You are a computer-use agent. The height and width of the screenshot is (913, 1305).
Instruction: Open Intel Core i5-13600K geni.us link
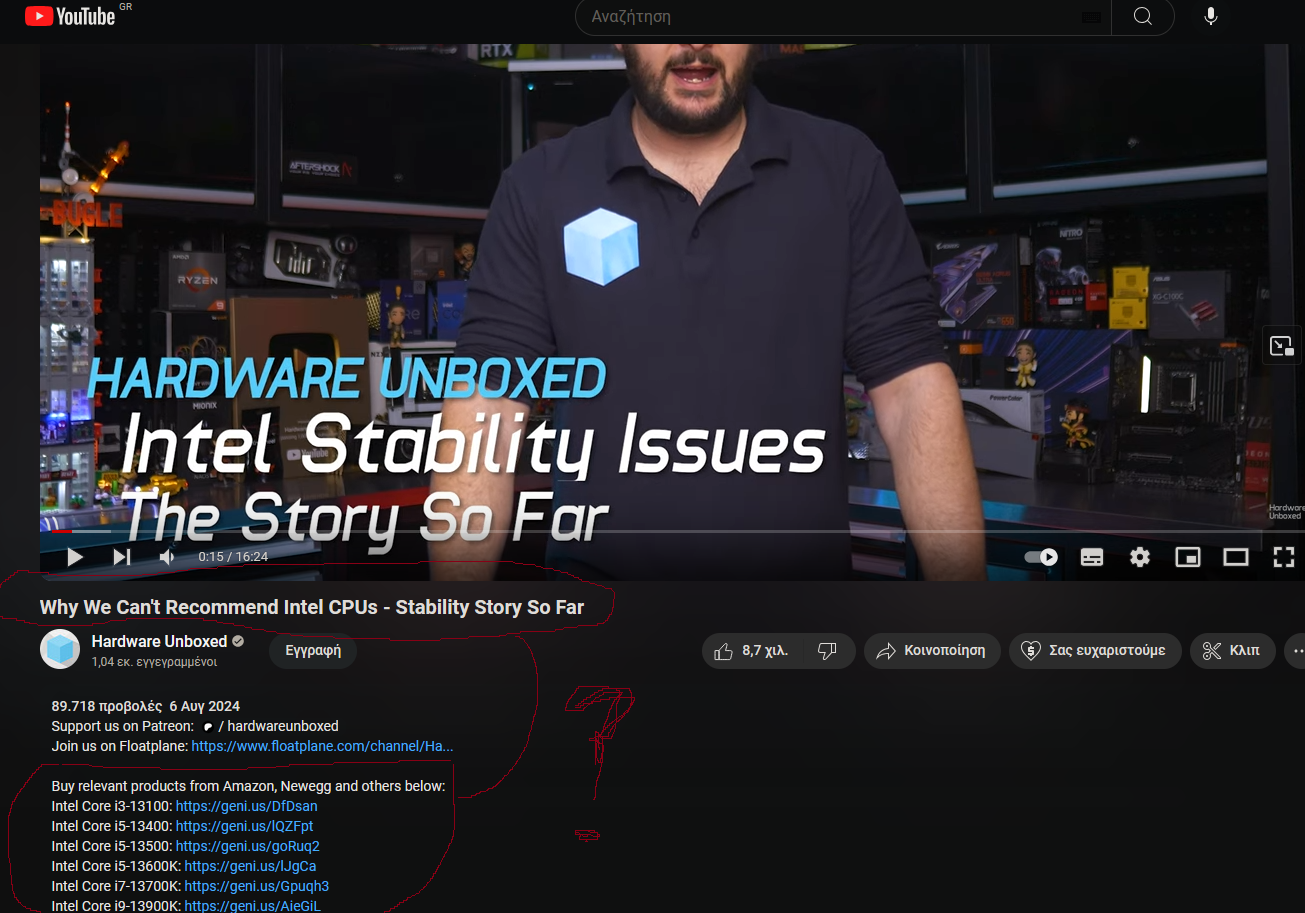[x=250, y=866]
